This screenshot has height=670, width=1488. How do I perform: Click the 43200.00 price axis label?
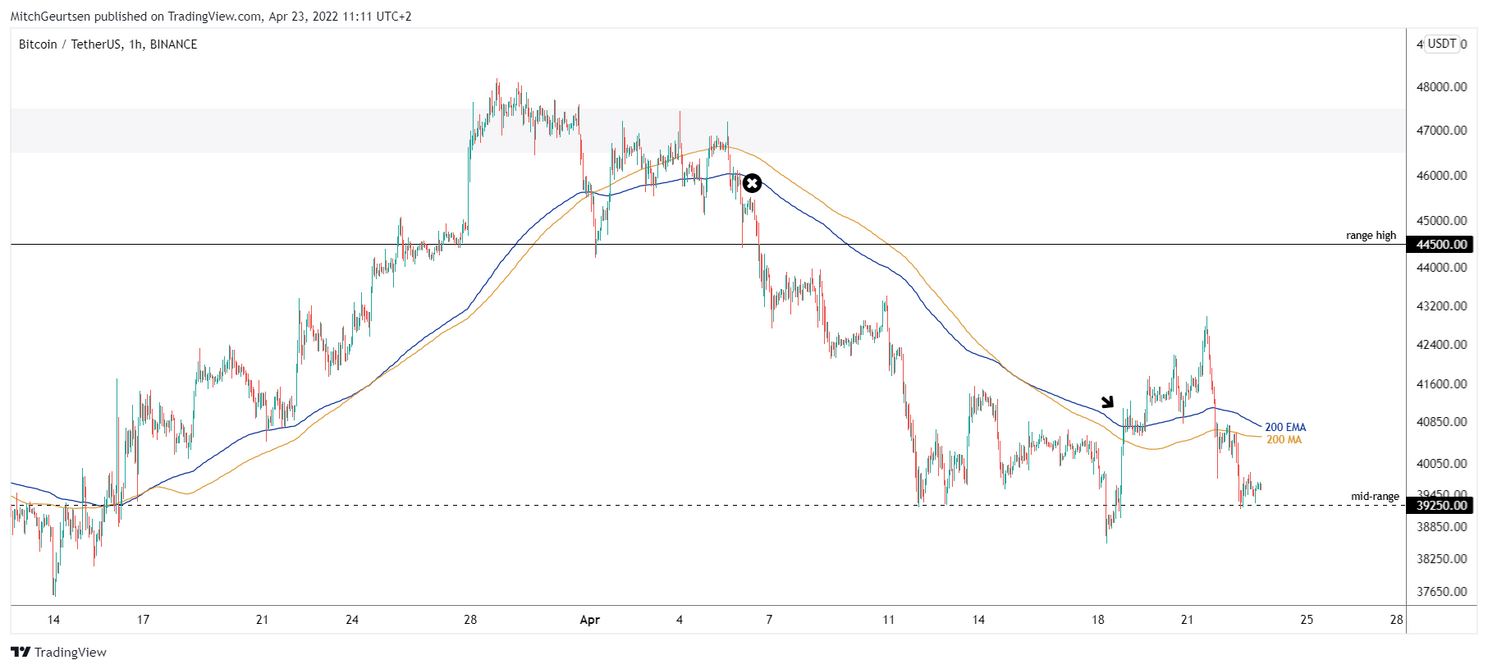[1441, 306]
